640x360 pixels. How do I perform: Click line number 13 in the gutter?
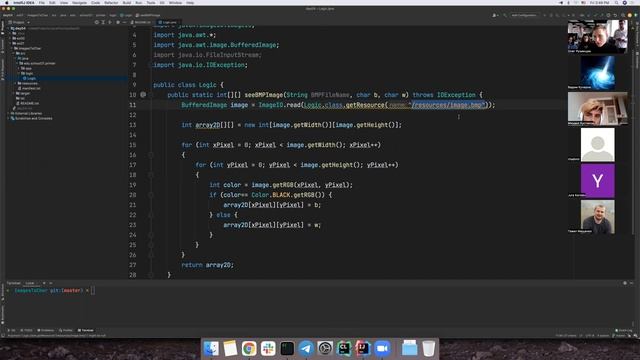click(x=133, y=125)
